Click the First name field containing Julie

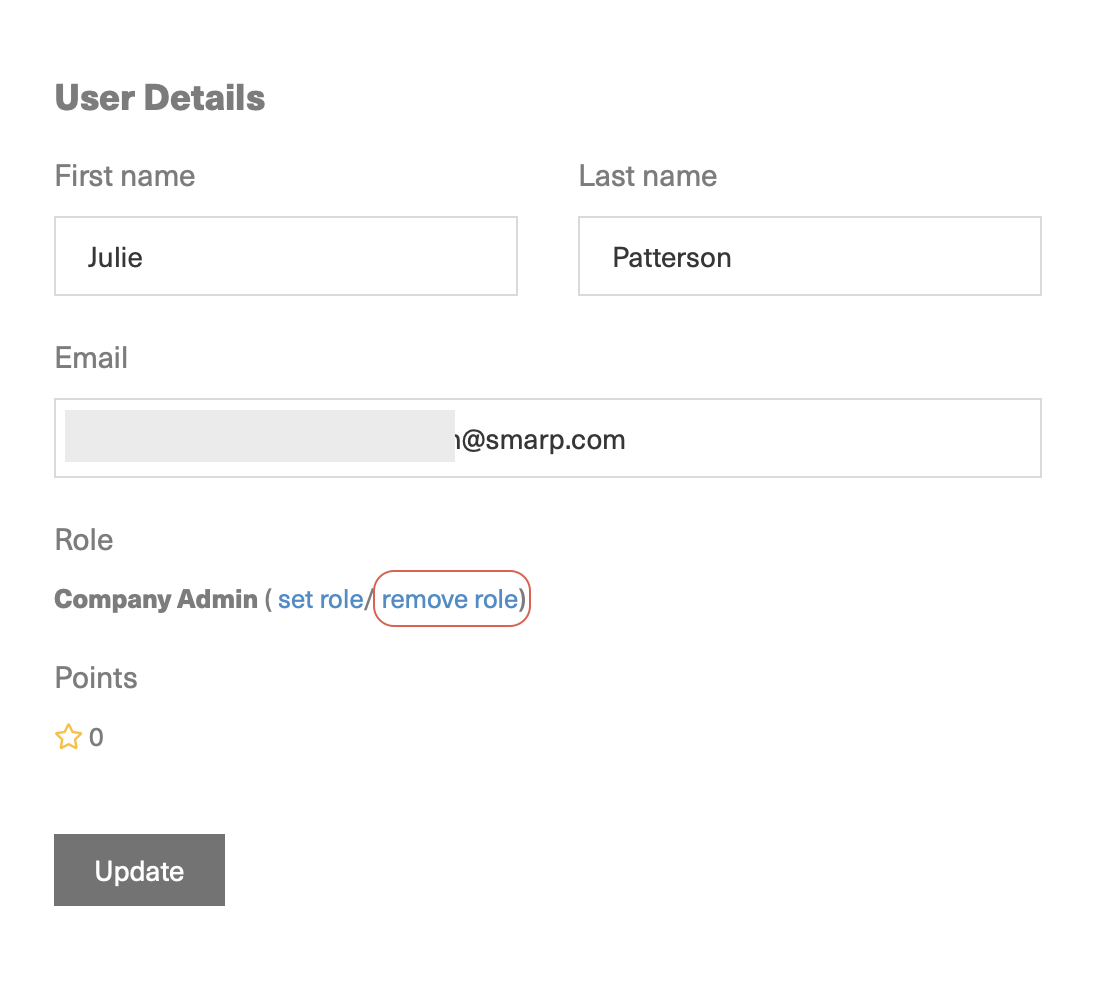(285, 256)
